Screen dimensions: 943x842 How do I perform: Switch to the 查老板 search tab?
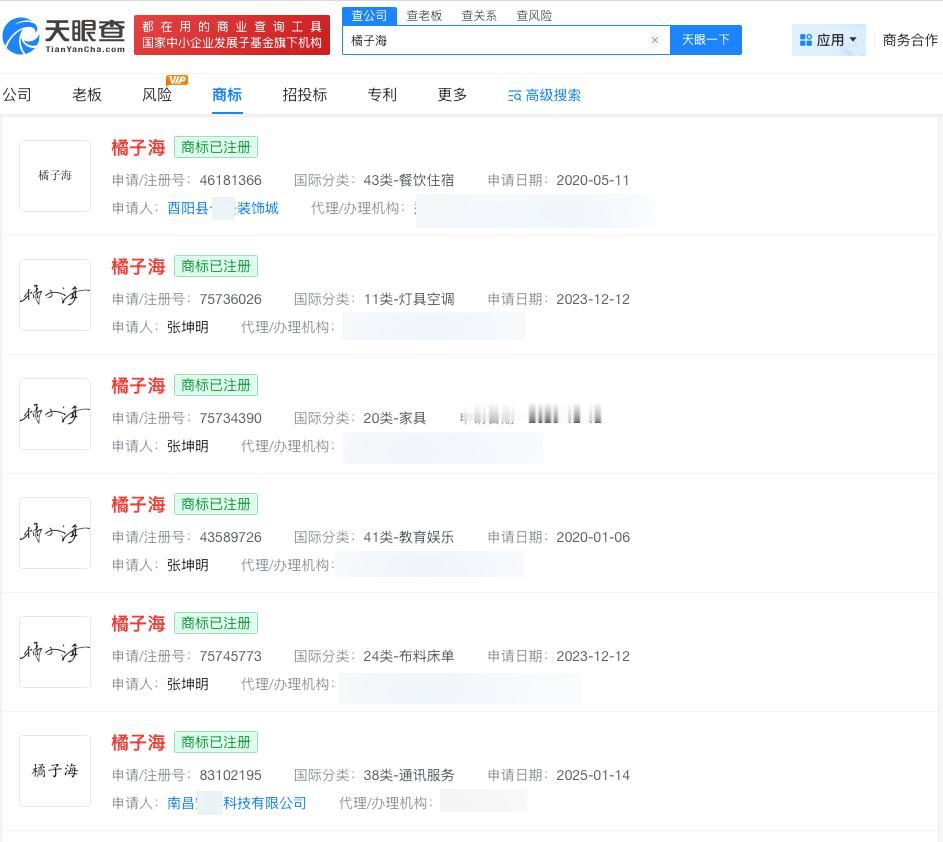(422, 15)
